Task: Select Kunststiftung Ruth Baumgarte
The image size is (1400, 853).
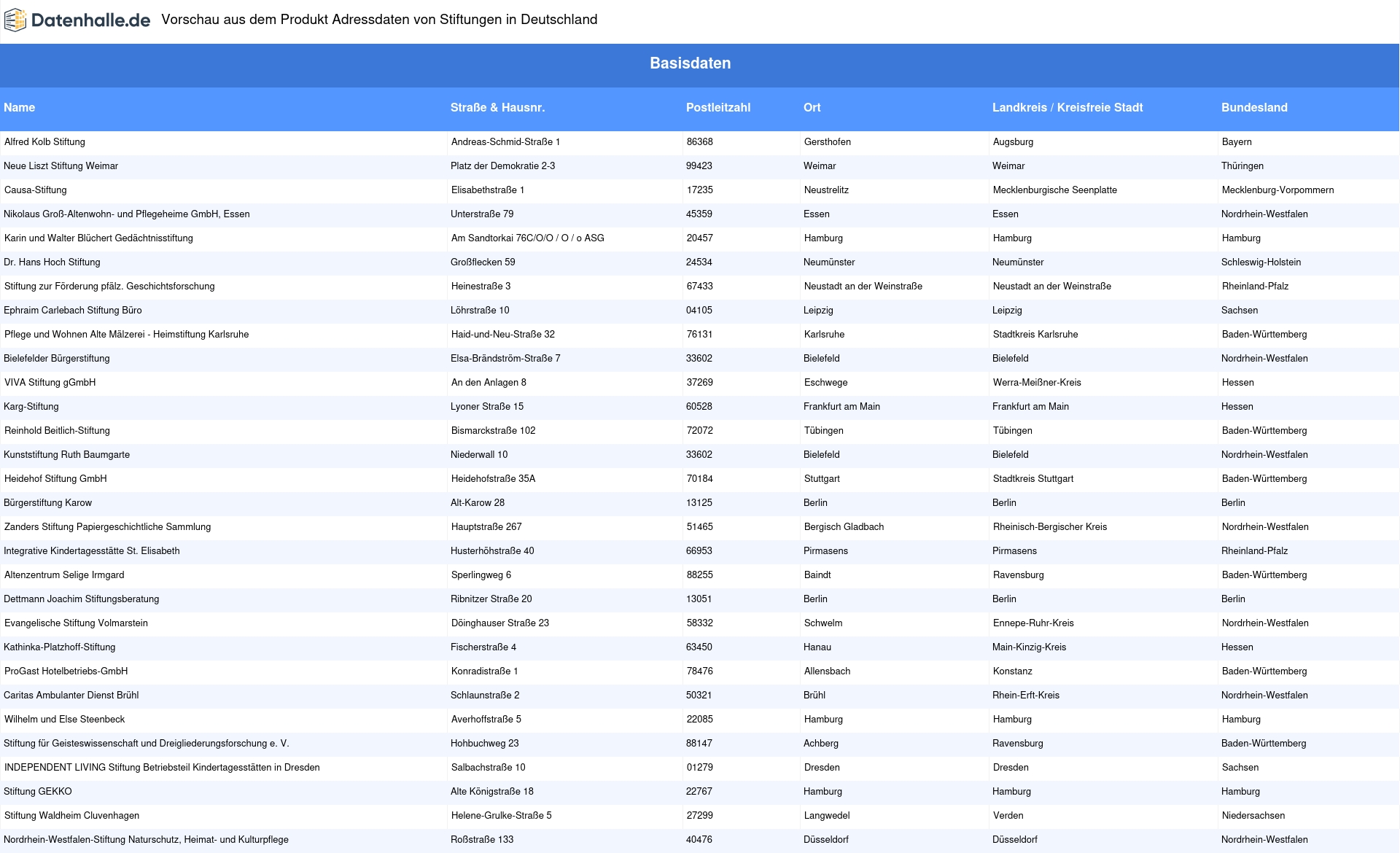Action: (67, 455)
